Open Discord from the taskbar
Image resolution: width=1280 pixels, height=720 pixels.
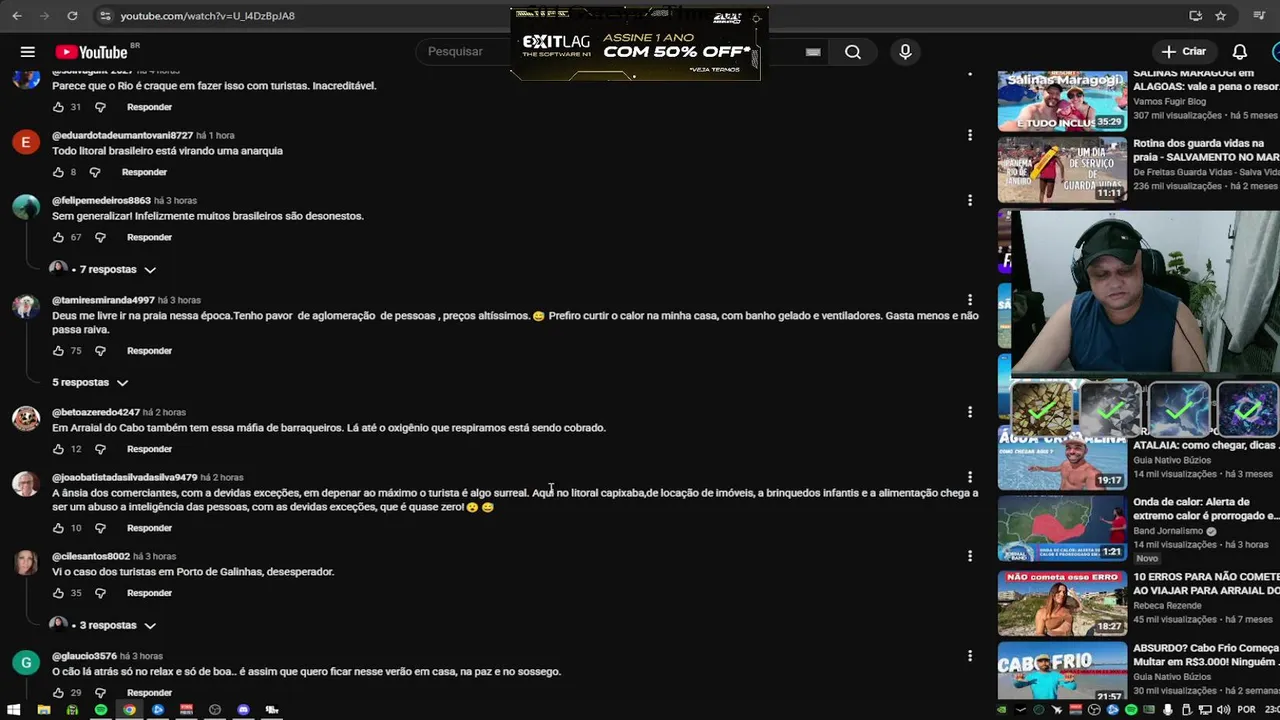pos(243,710)
